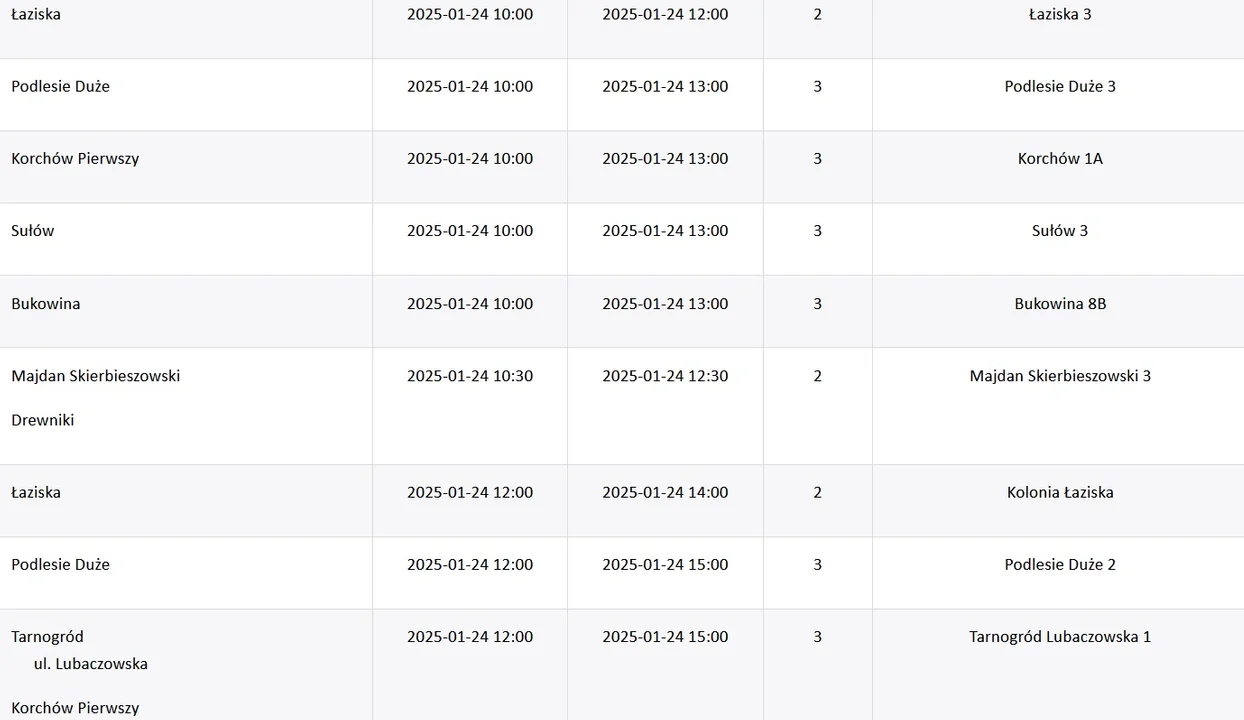Click the Tarnogród Lubaczowska 1 cell
The height and width of the screenshot is (720, 1244).
pos(1060,636)
